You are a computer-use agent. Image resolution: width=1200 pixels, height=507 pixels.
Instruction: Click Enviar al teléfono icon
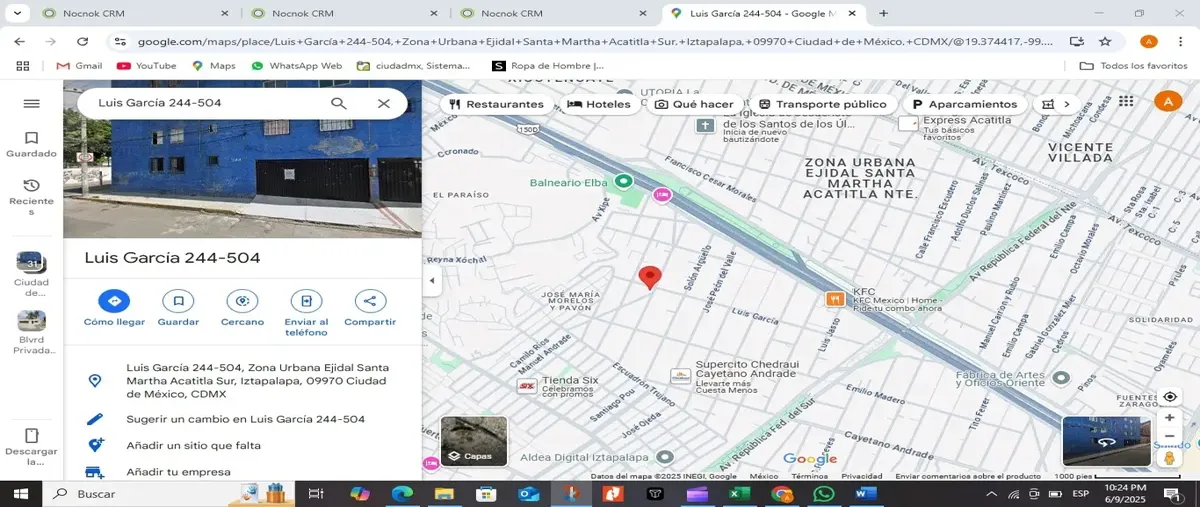[x=306, y=300]
